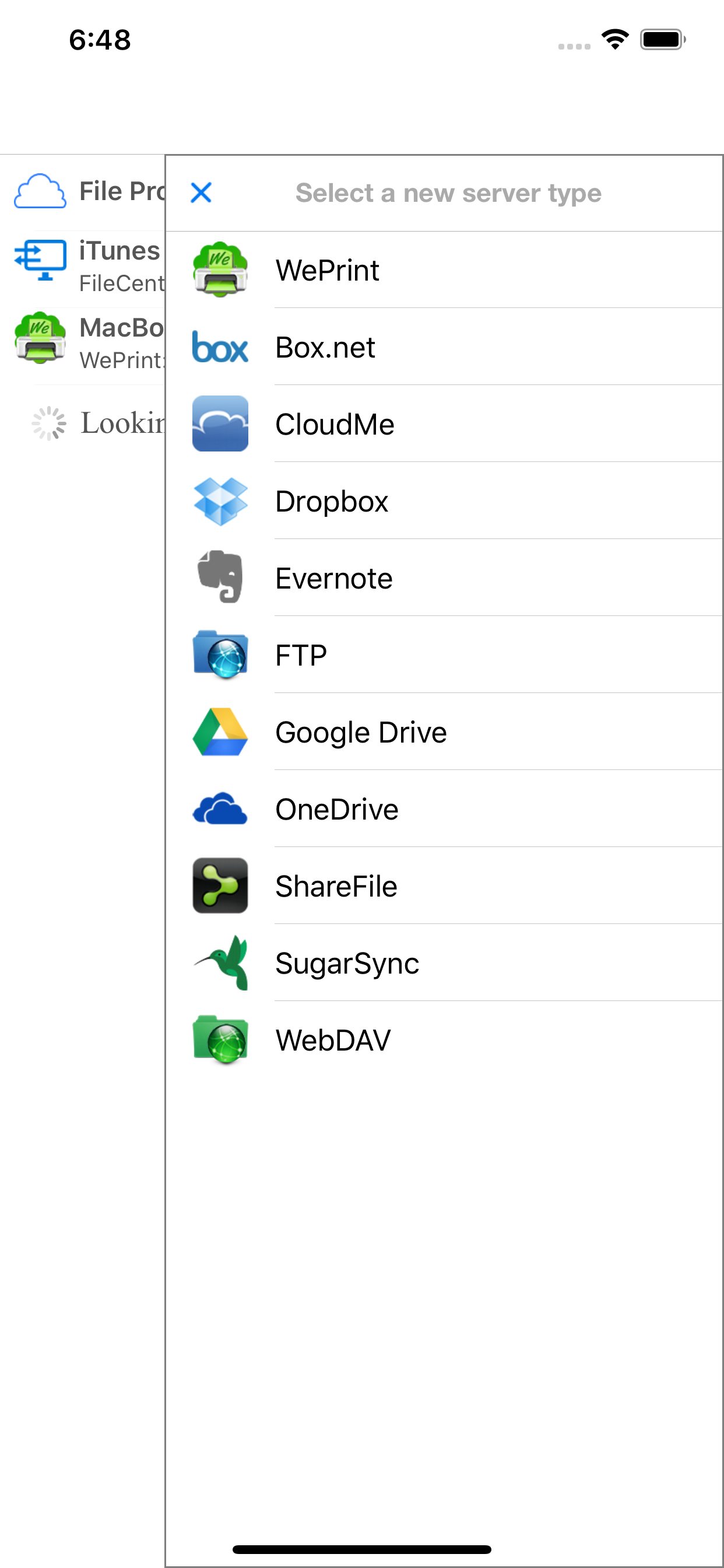This screenshot has height=1568, width=724.
Task: Tap the File Pro cloud icon header
Action: pos(40,191)
